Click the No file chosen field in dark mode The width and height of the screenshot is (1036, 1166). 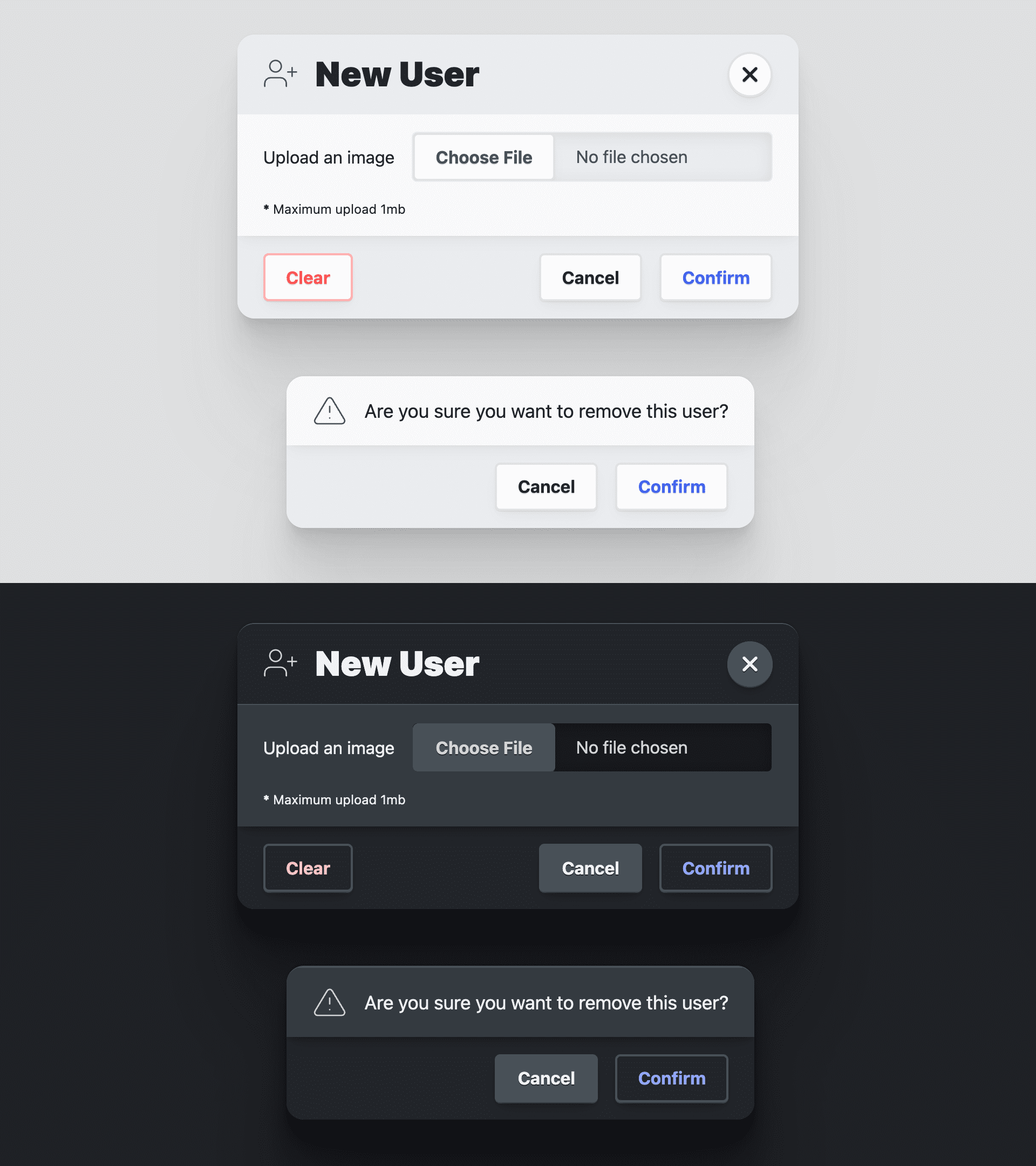[662, 747]
